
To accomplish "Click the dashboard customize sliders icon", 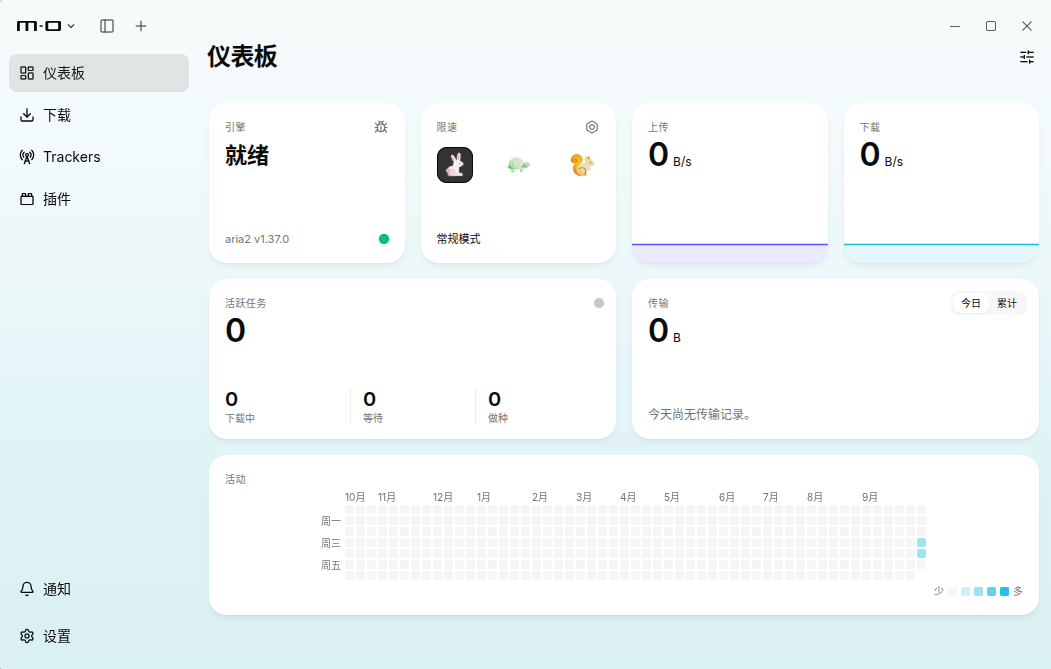I will pos(1027,57).
